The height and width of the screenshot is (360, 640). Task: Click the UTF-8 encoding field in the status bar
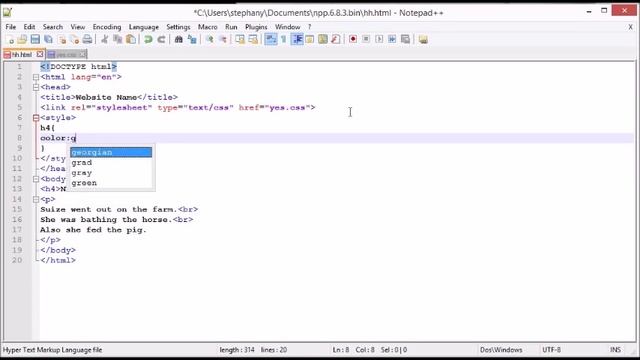click(x=551, y=350)
